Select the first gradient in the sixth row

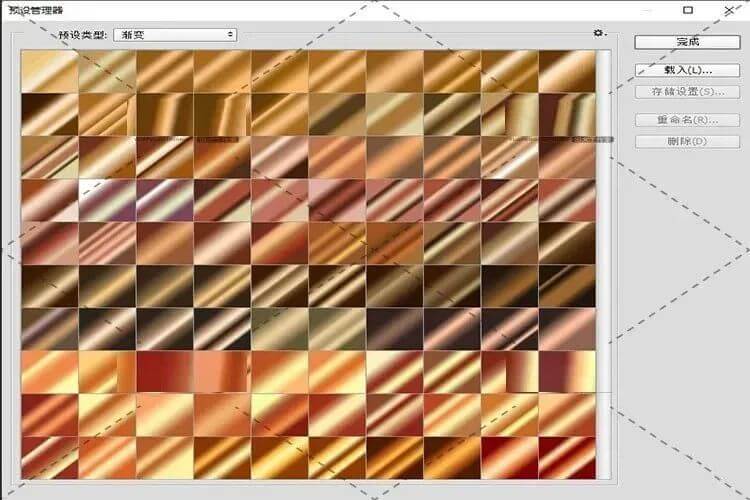pyautogui.click(x=48, y=286)
